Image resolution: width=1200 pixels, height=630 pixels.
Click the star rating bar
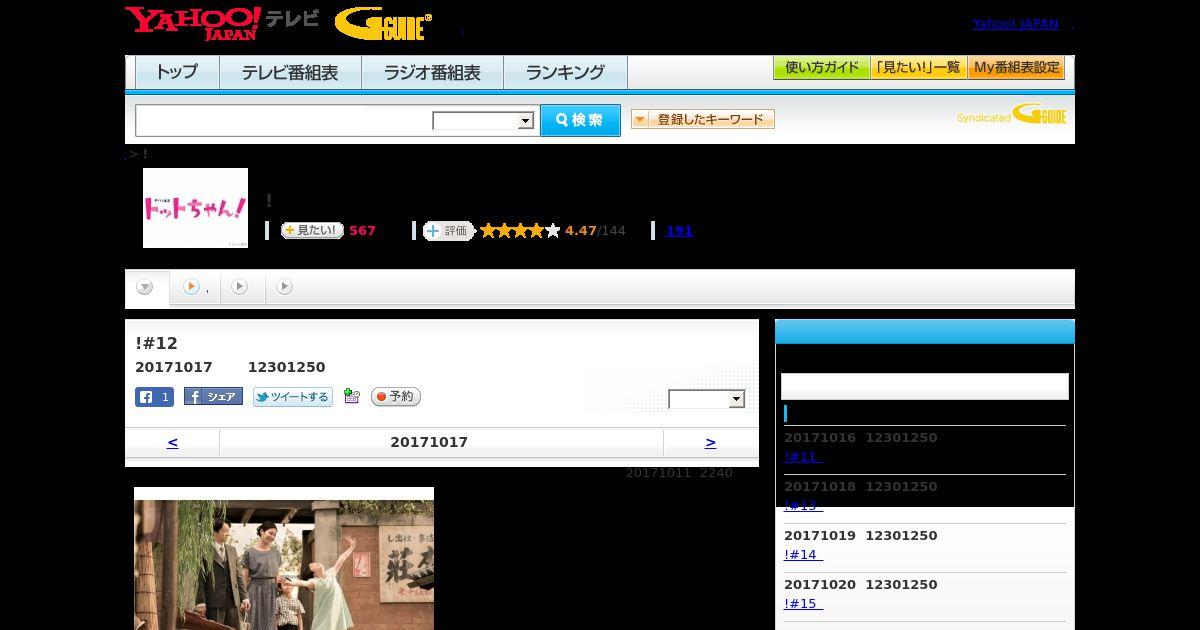point(520,230)
